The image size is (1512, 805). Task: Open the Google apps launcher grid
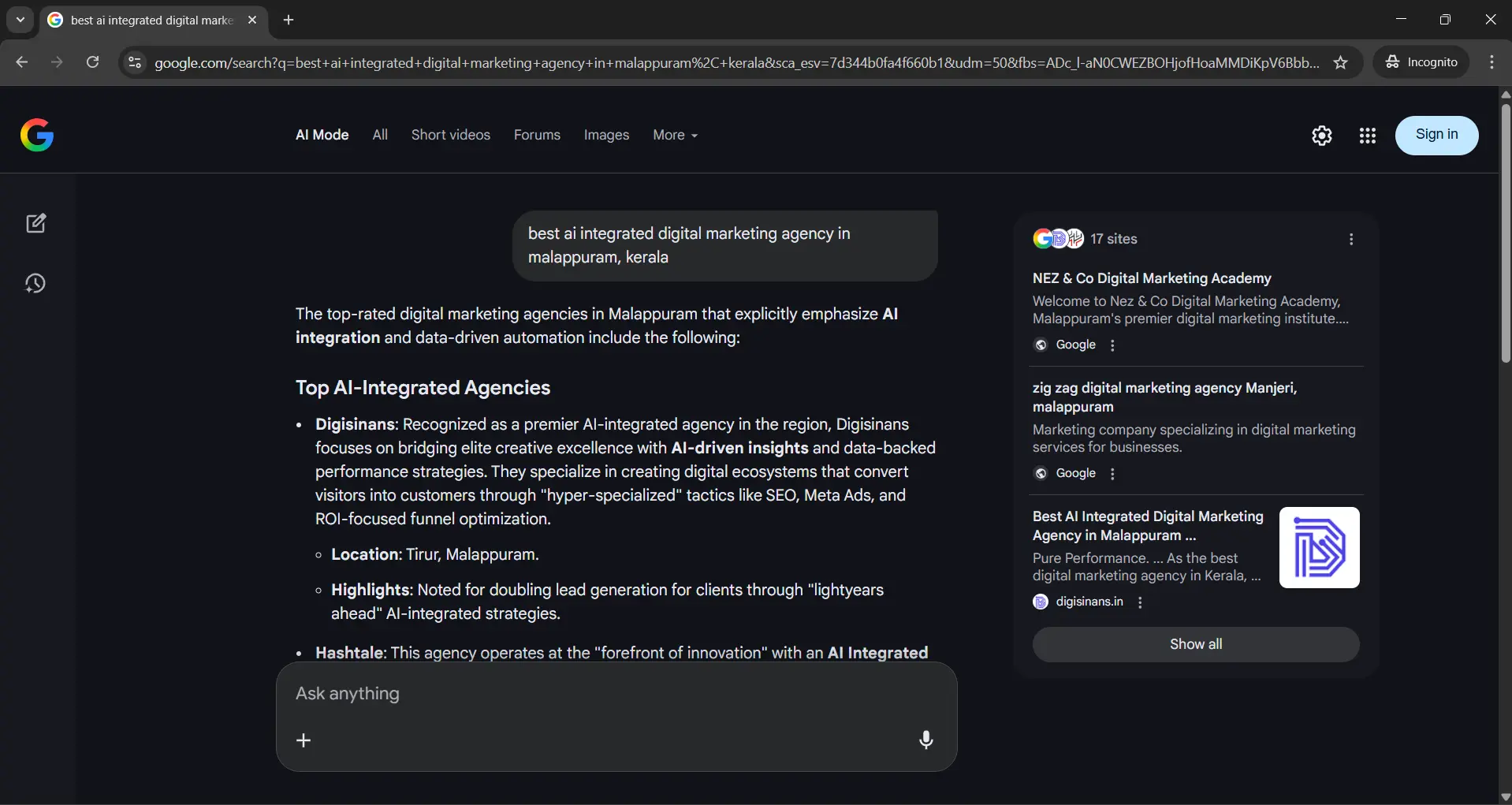(x=1369, y=136)
